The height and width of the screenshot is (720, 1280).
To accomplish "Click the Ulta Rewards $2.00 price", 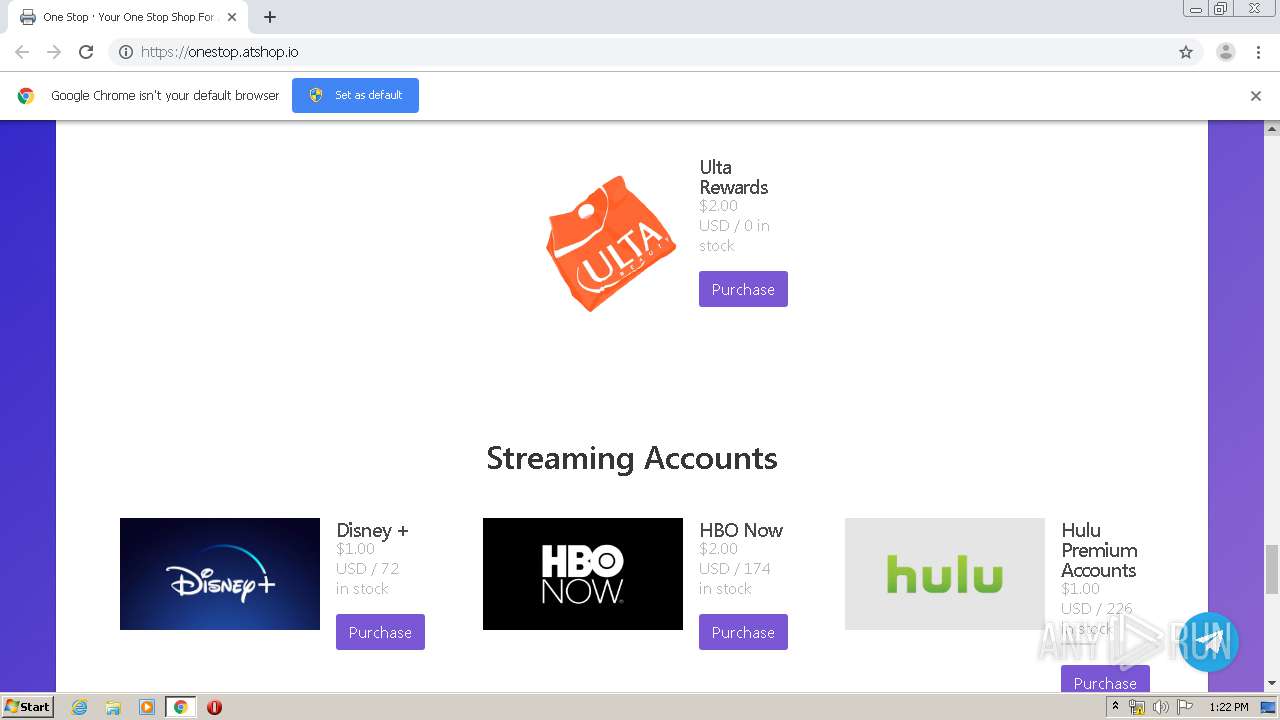I will coord(719,206).
